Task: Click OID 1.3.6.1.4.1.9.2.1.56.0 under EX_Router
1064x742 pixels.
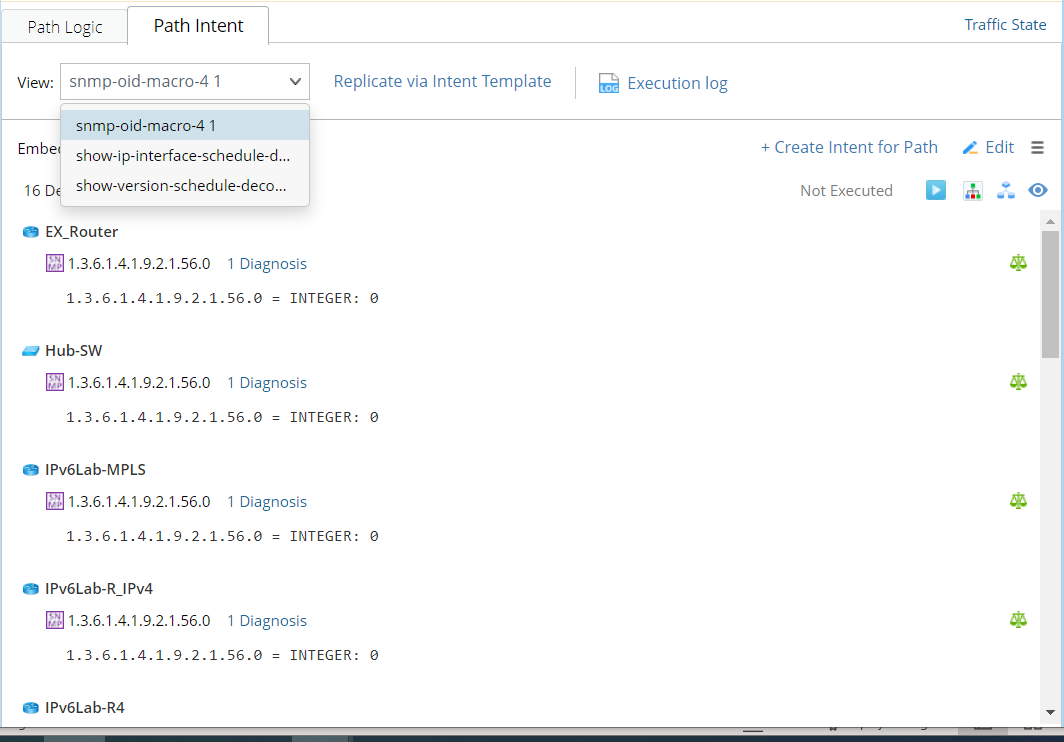Action: coord(139,263)
